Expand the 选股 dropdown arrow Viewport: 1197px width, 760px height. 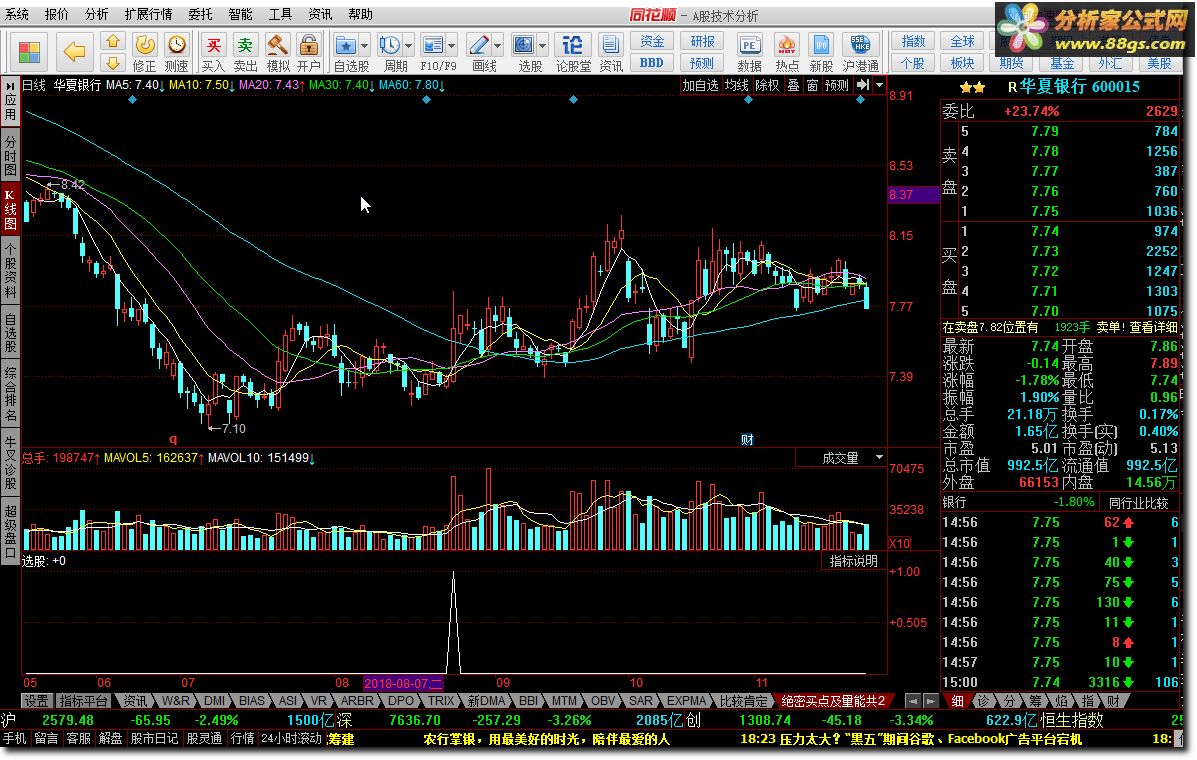point(542,46)
